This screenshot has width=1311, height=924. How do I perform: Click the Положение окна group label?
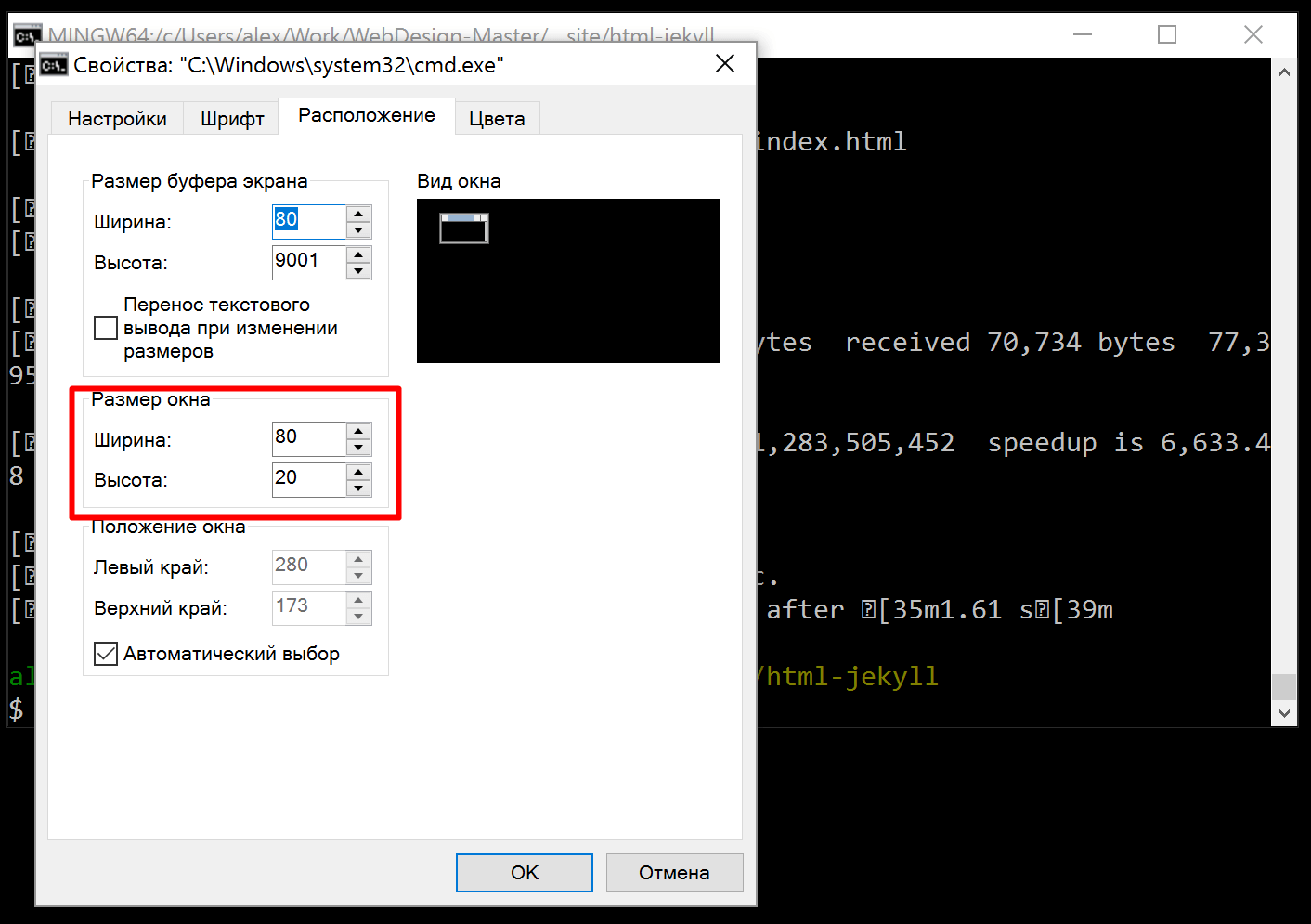[169, 527]
